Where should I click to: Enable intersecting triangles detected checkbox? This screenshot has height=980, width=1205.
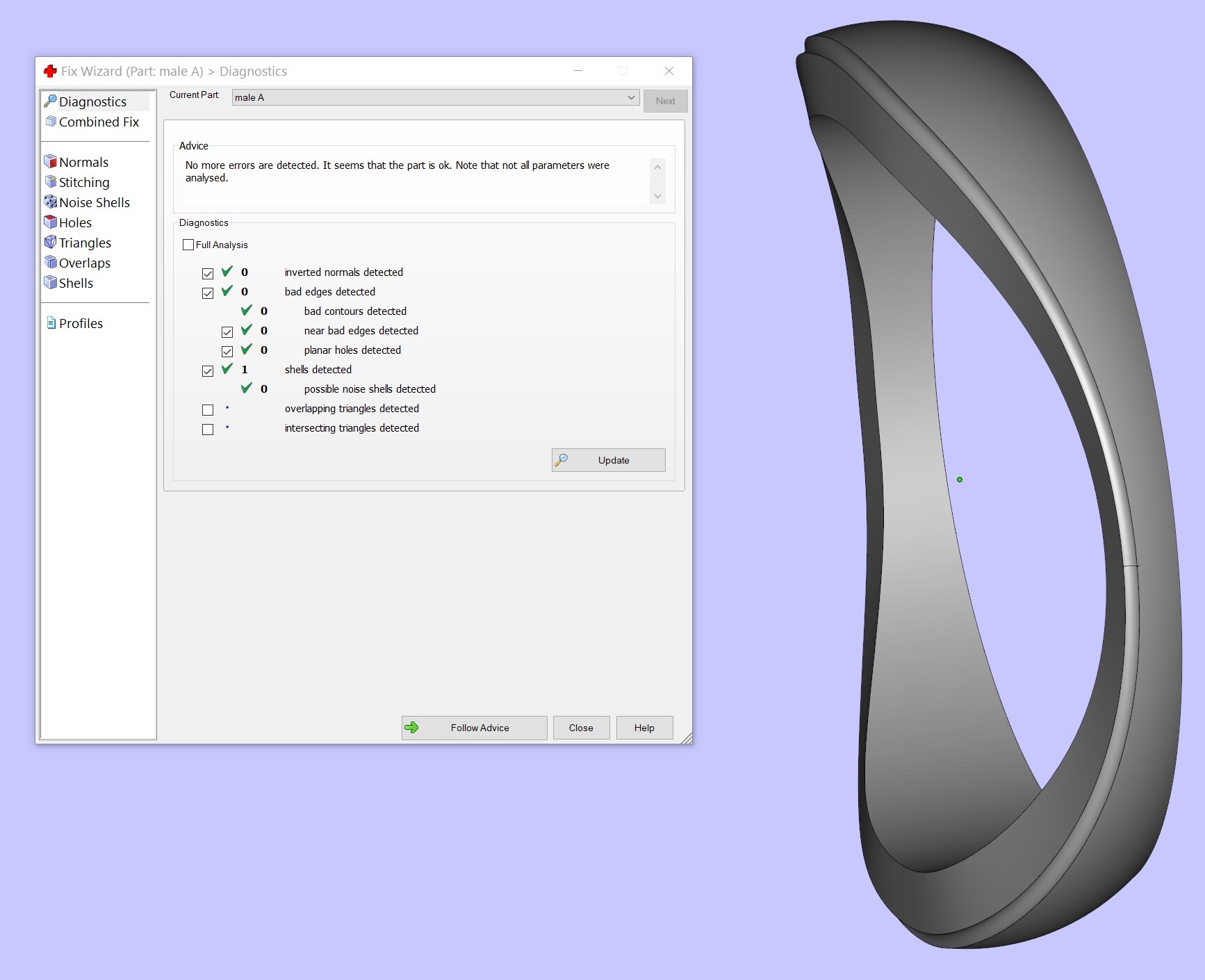click(208, 429)
